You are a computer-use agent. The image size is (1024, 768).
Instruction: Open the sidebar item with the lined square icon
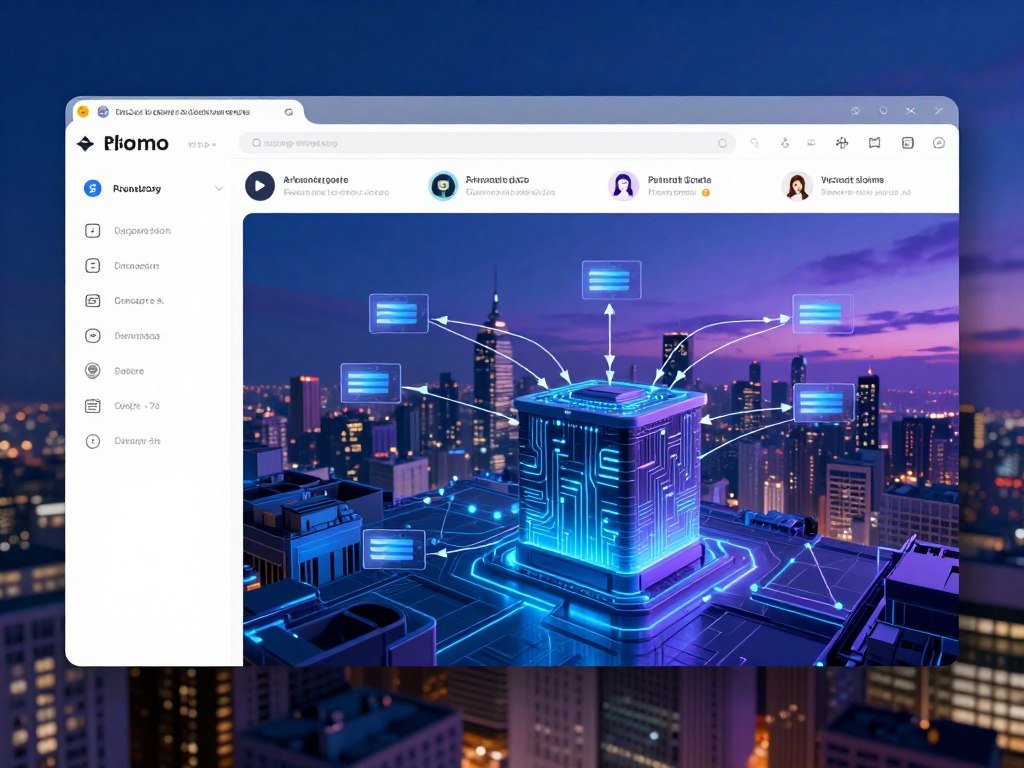(x=122, y=266)
